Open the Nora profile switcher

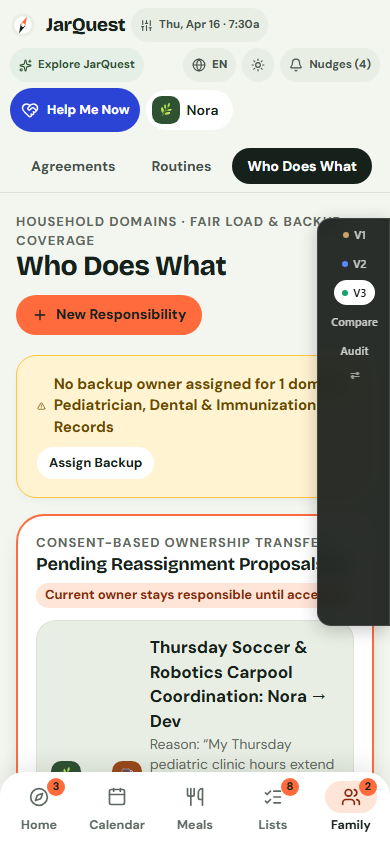[x=189, y=110]
